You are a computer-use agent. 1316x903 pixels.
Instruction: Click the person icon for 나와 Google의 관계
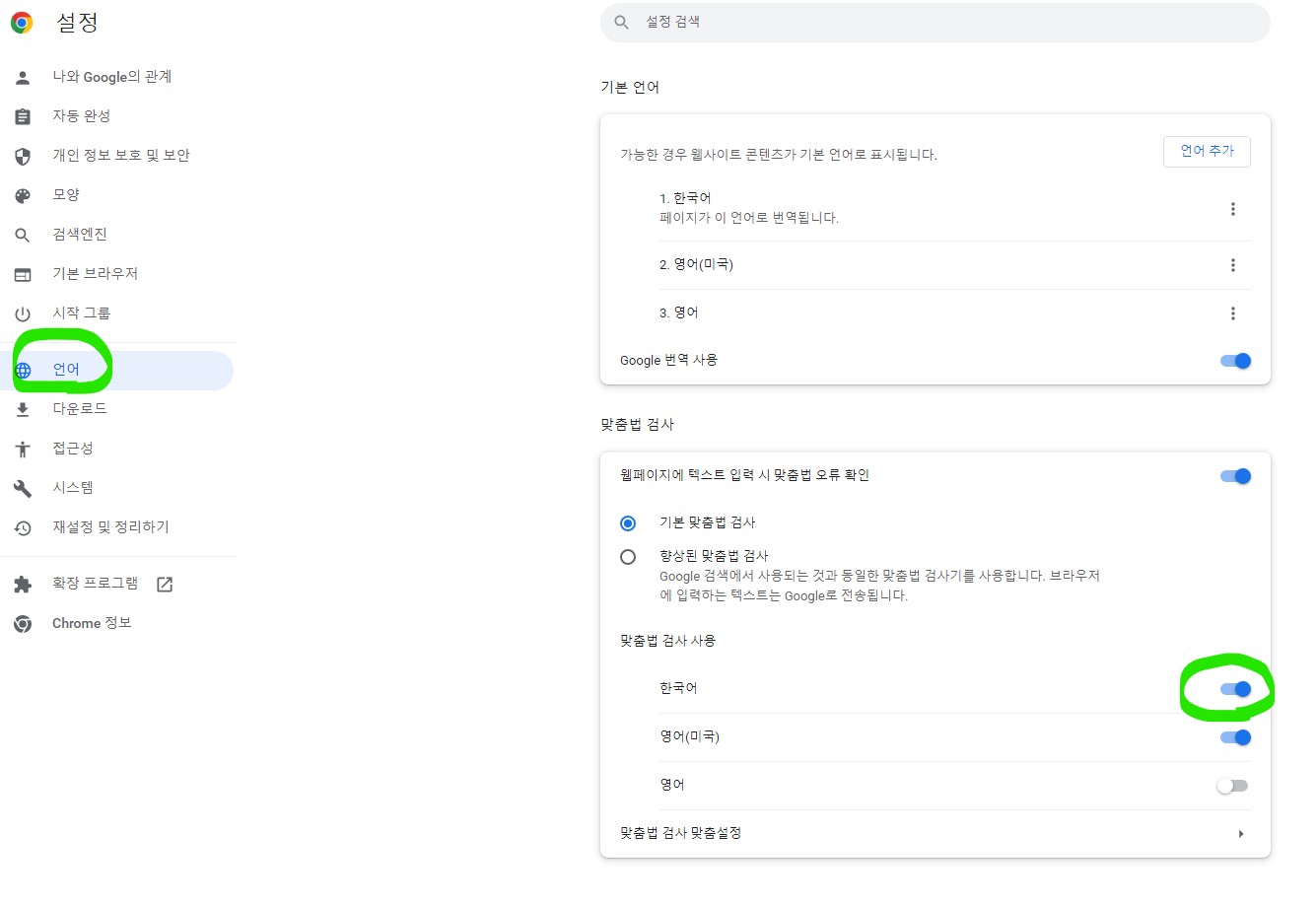23,77
